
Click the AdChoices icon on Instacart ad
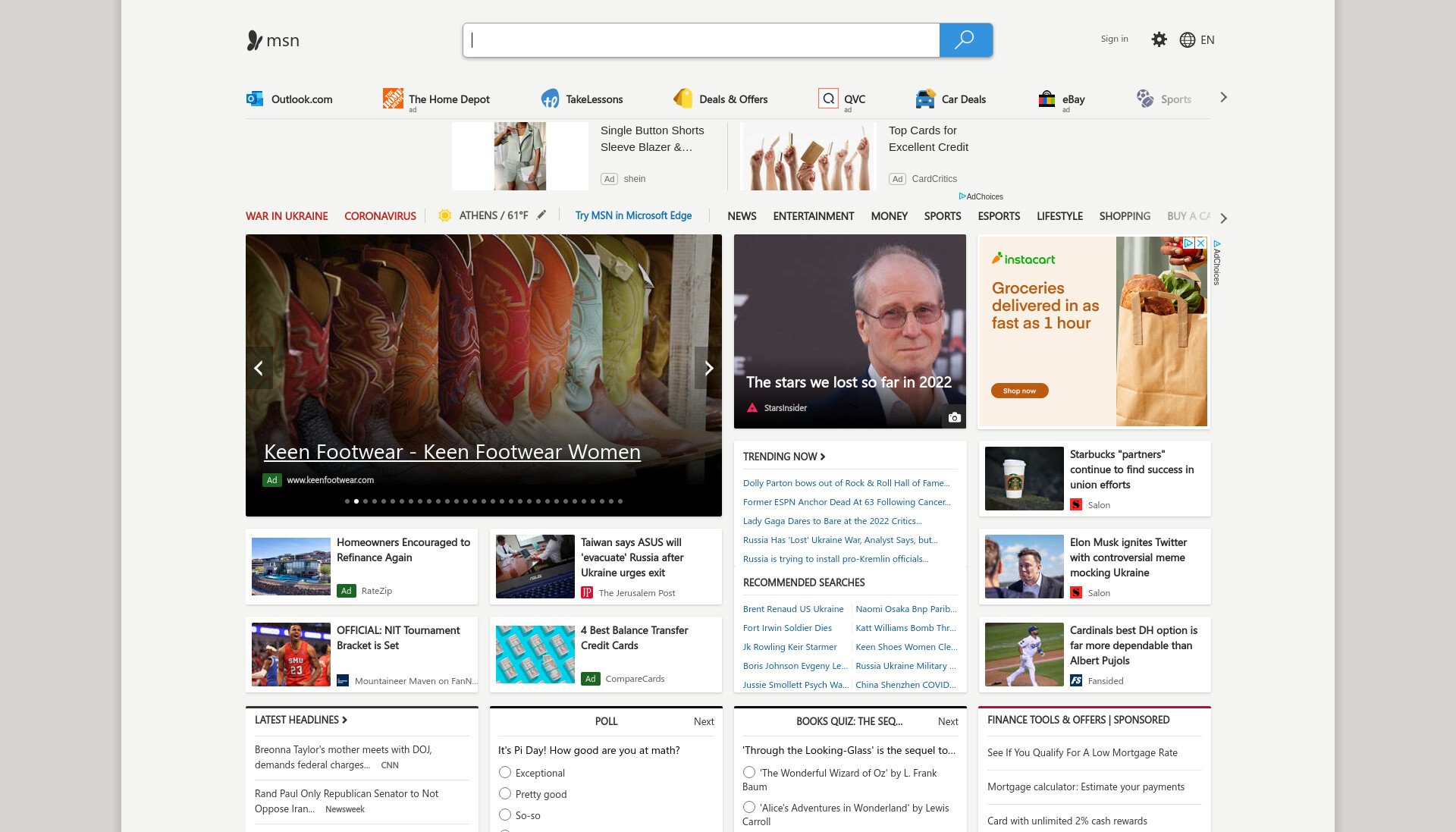pyautogui.click(x=1188, y=243)
